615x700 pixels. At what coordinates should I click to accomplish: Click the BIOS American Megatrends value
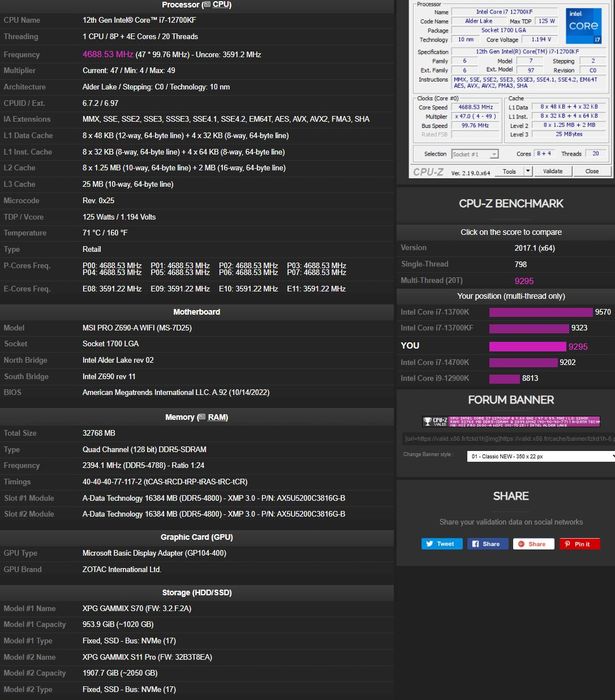pyautogui.click(x=176, y=392)
